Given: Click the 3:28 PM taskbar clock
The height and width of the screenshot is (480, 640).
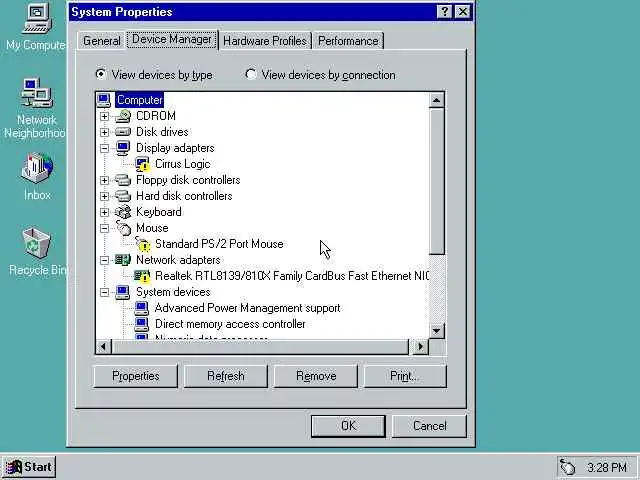Looking at the screenshot, I should point(607,467).
